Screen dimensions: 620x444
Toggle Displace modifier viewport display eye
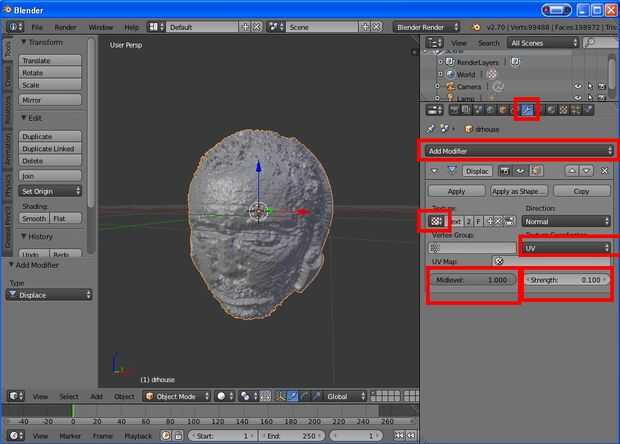521,171
